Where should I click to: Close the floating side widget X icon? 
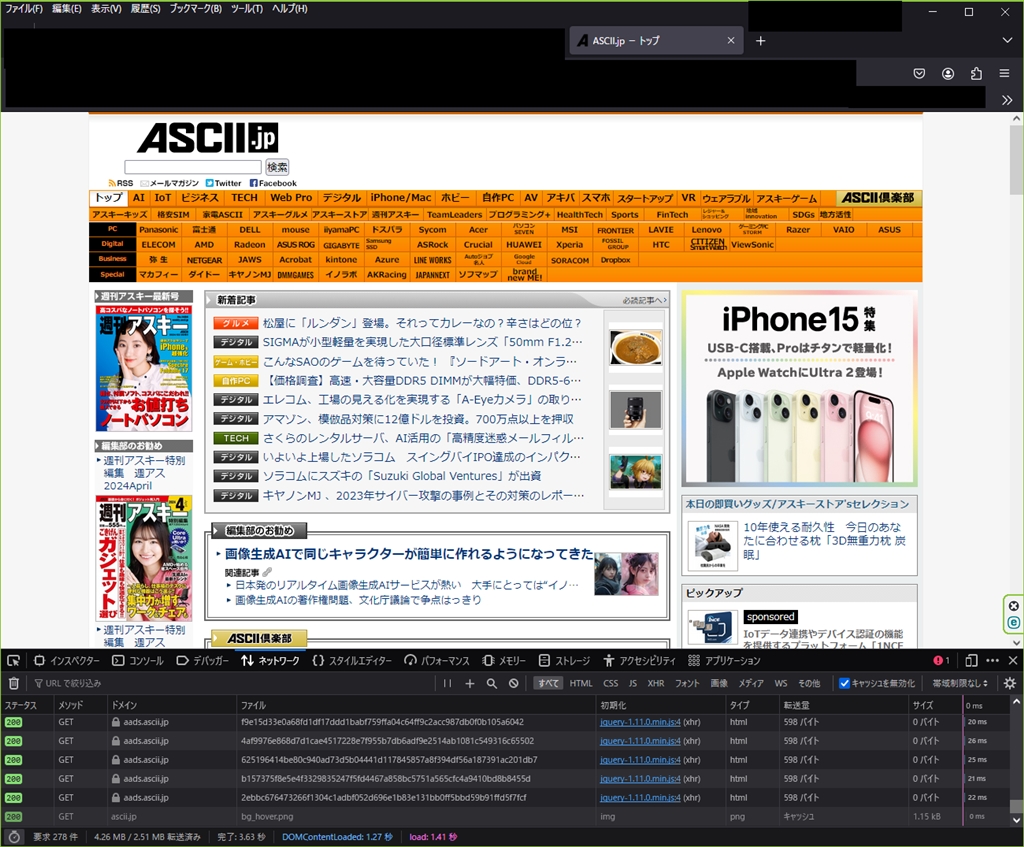click(x=1013, y=606)
